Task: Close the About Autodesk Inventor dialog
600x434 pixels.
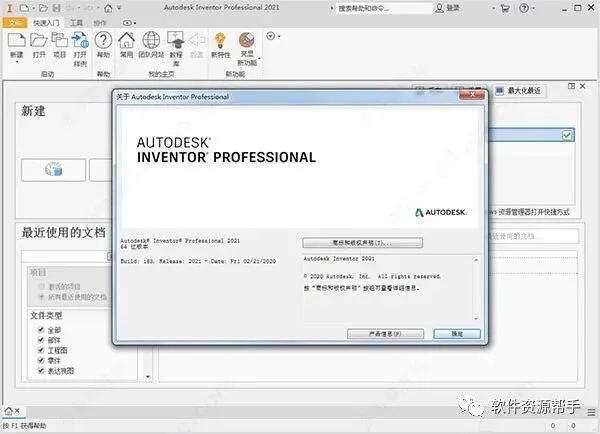Action: coord(472,95)
